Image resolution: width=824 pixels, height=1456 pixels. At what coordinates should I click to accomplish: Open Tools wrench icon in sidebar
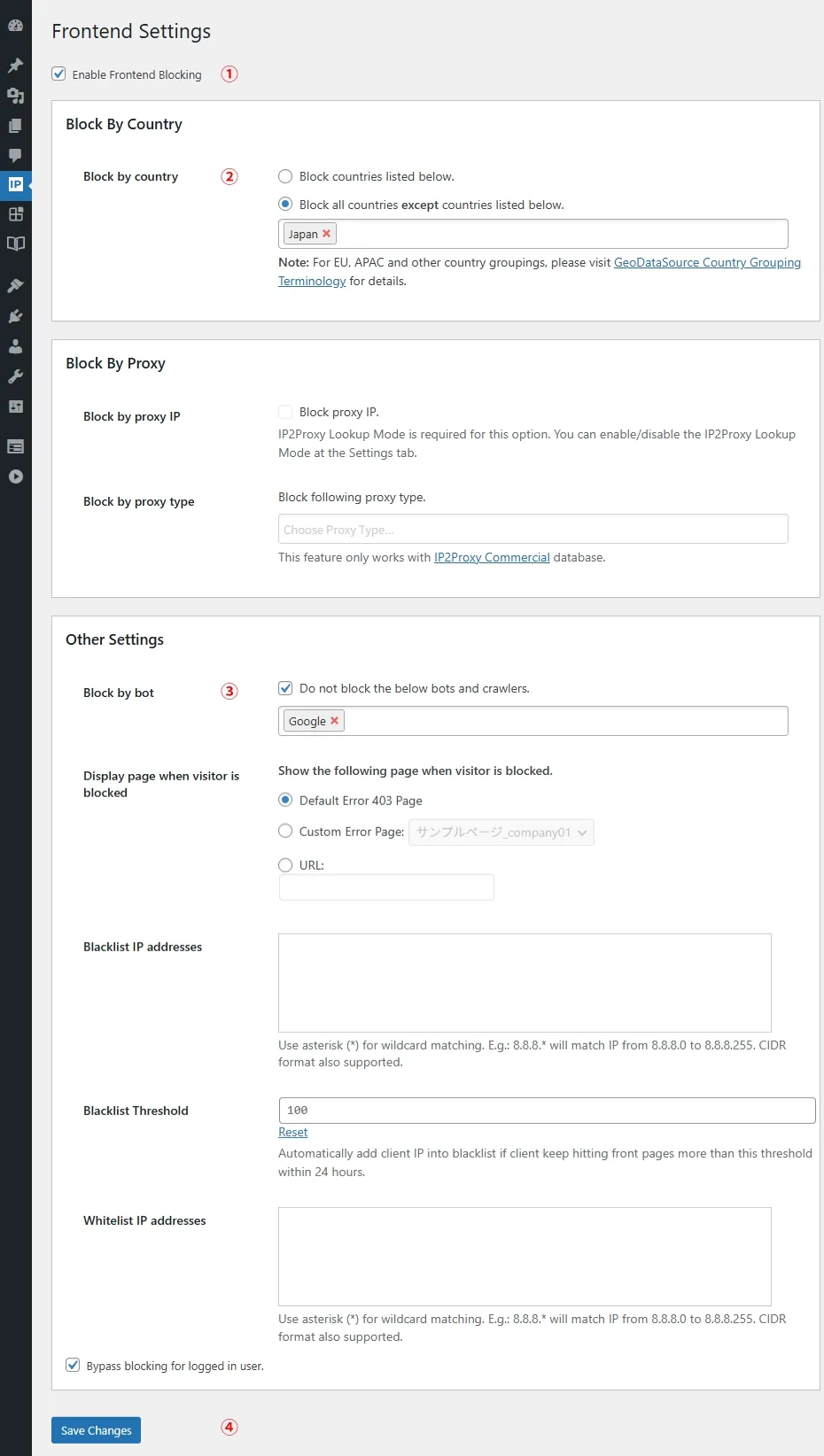[x=15, y=376]
